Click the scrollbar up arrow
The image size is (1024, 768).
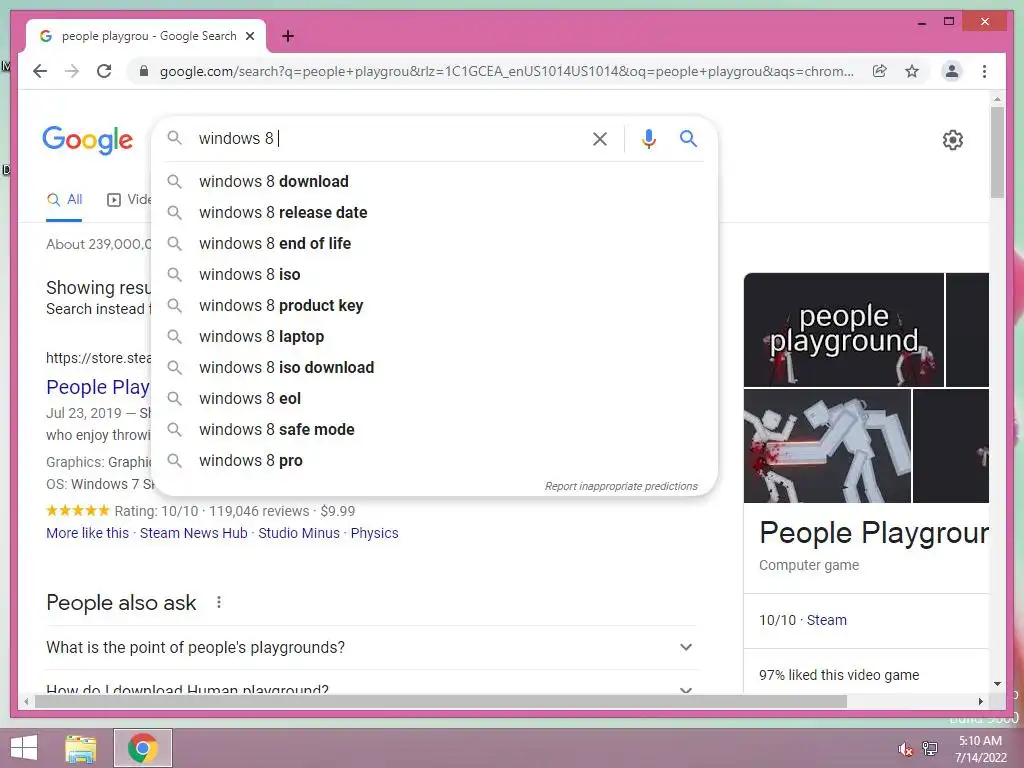[997, 99]
